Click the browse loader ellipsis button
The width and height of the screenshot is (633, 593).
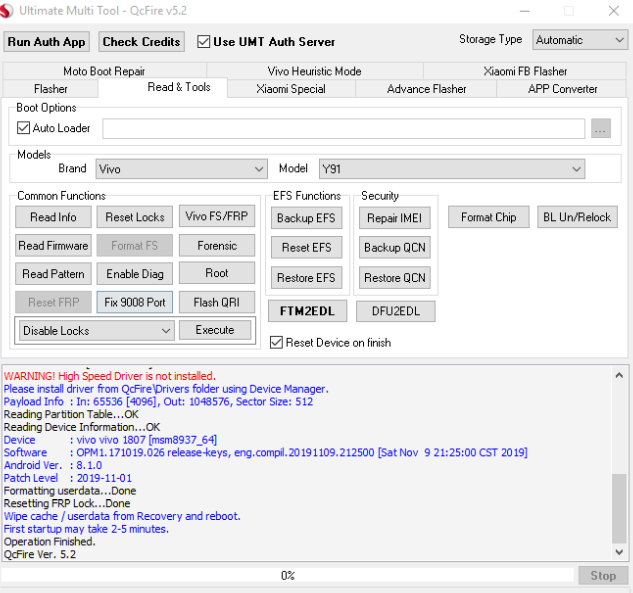(x=600, y=128)
